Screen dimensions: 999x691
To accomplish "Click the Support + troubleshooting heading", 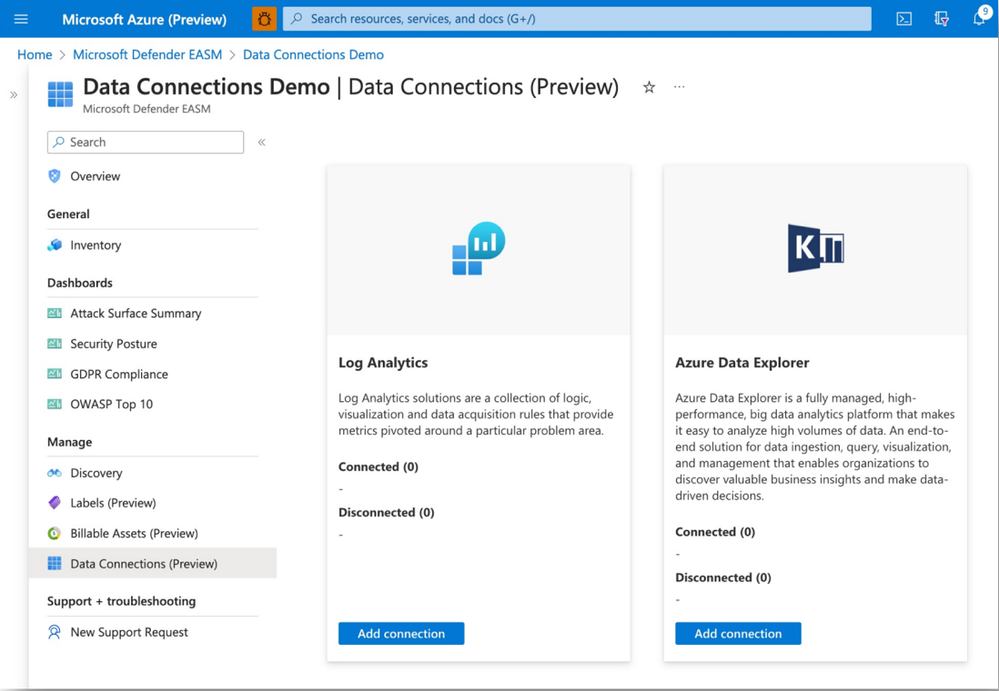I will click(x=121, y=601).
